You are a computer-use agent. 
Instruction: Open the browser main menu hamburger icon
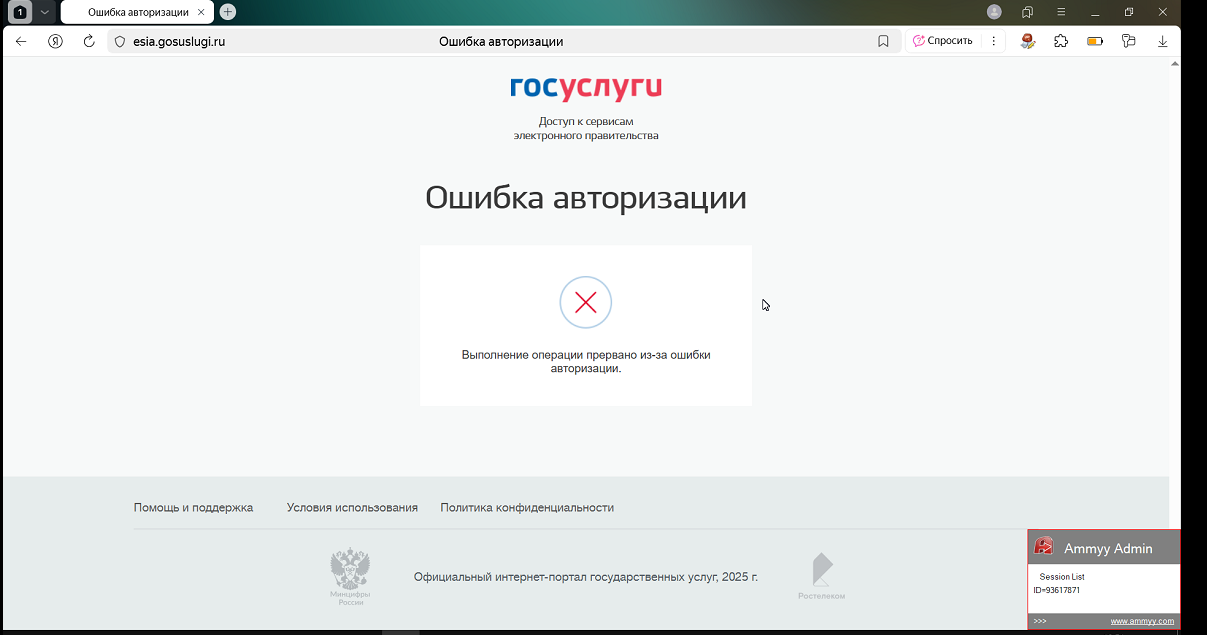1061,12
